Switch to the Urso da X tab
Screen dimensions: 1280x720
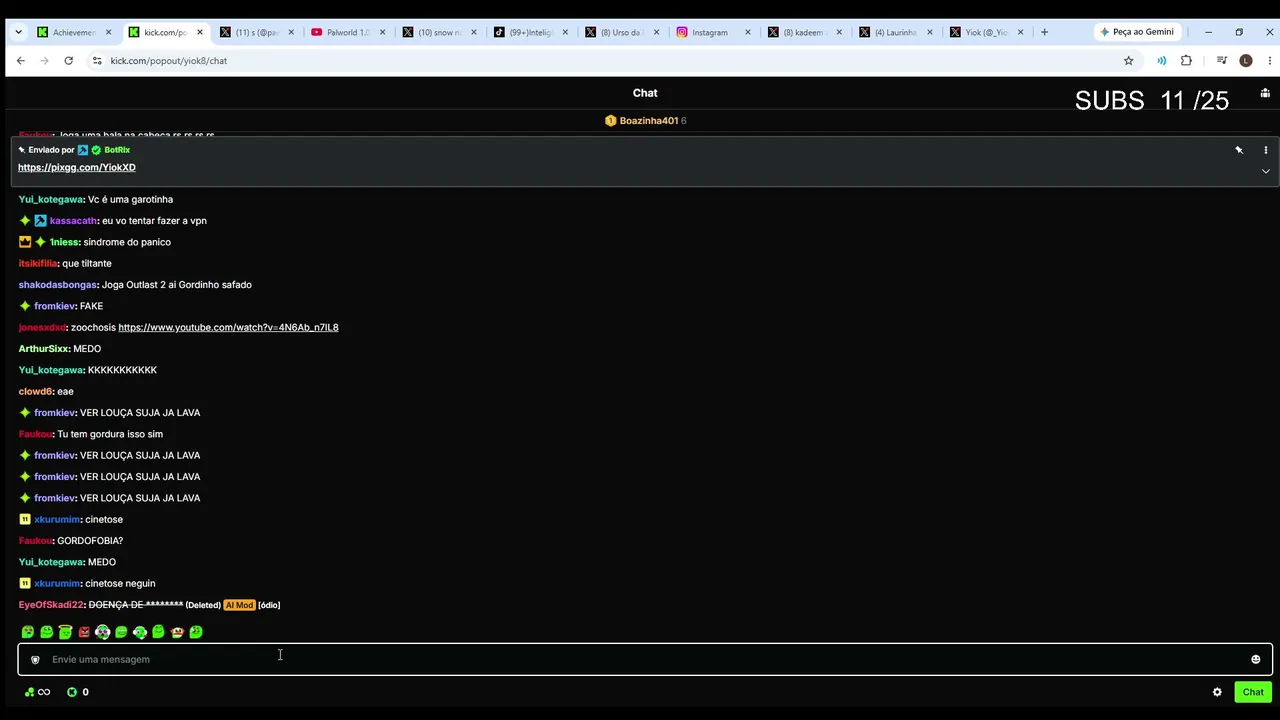(x=621, y=32)
